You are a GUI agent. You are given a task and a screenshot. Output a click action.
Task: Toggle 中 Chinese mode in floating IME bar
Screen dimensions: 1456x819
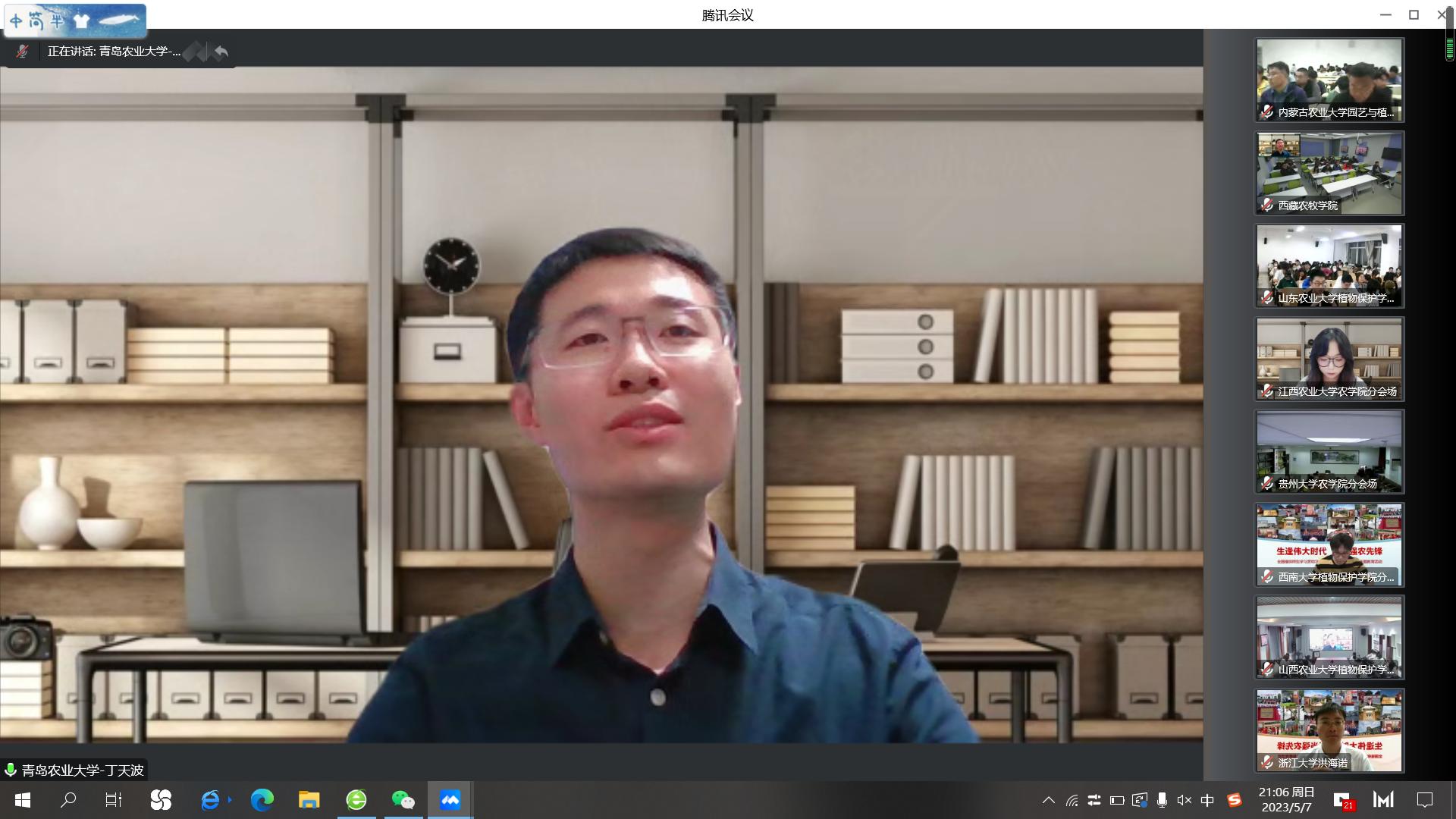pyautogui.click(x=16, y=20)
